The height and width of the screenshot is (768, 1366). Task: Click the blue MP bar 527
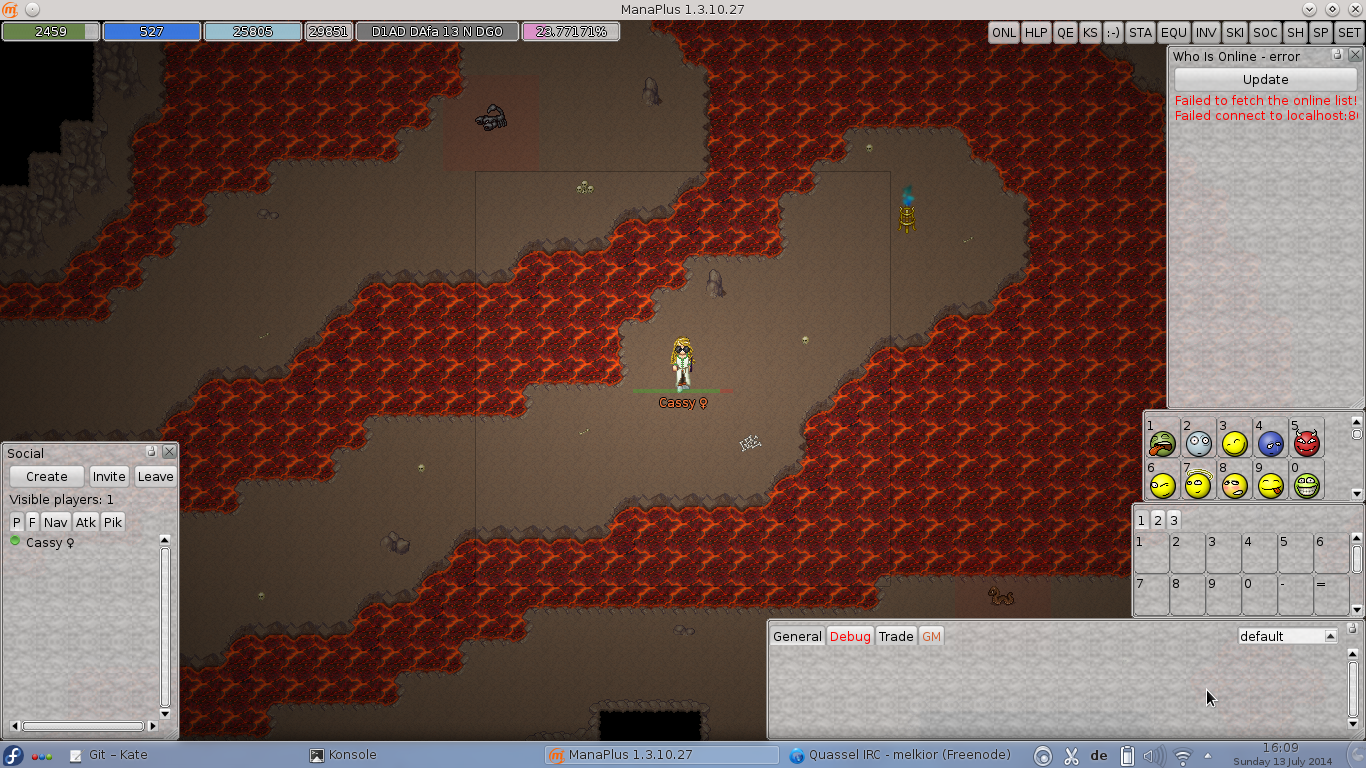[152, 31]
